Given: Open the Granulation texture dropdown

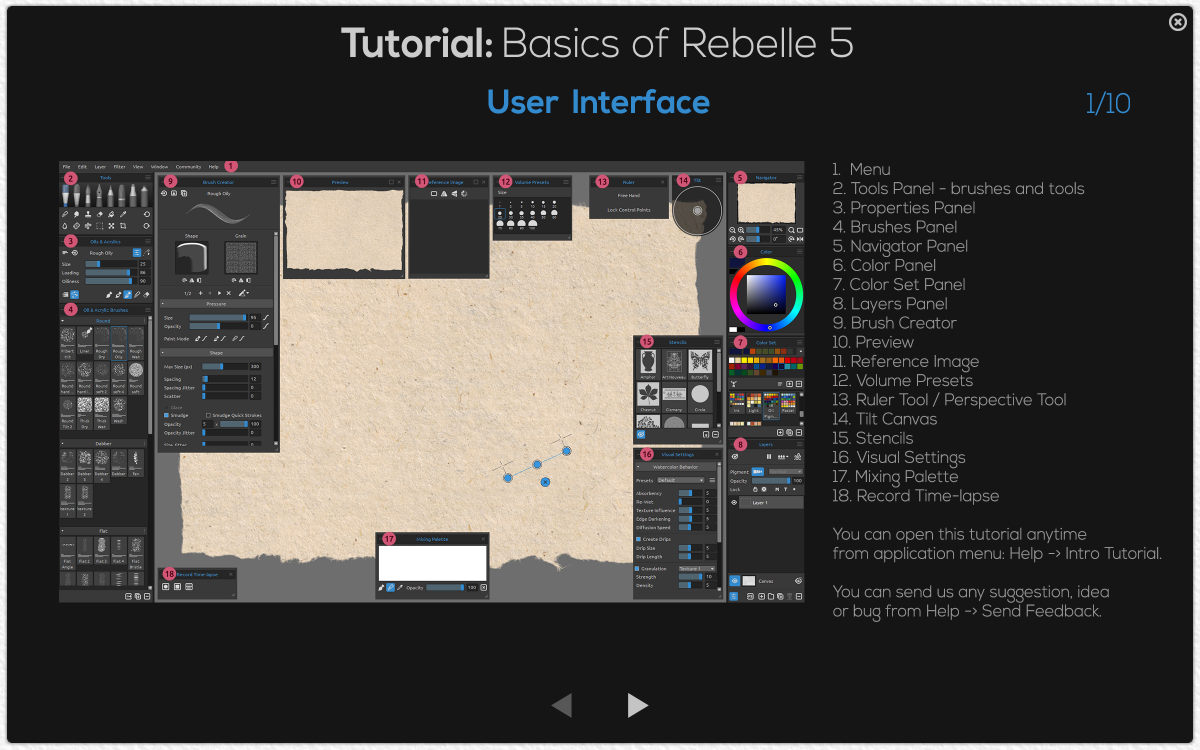Looking at the screenshot, I should (x=698, y=569).
